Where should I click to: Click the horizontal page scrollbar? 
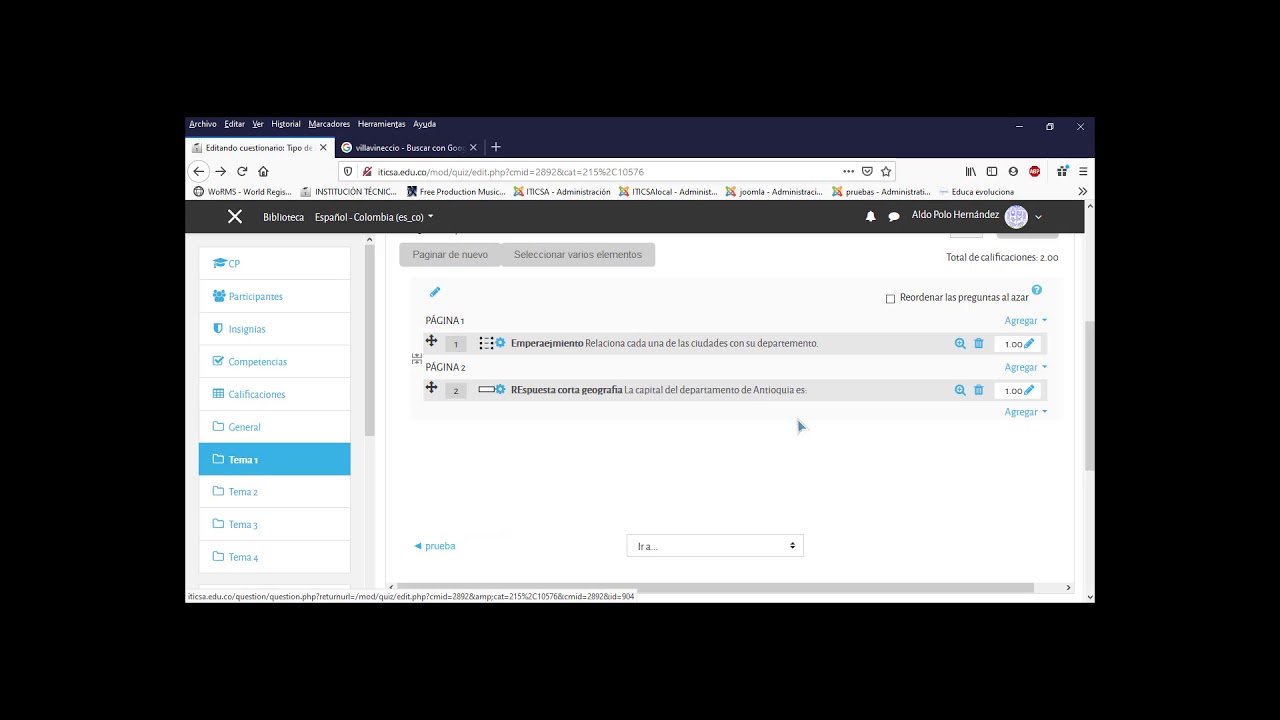coord(715,588)
